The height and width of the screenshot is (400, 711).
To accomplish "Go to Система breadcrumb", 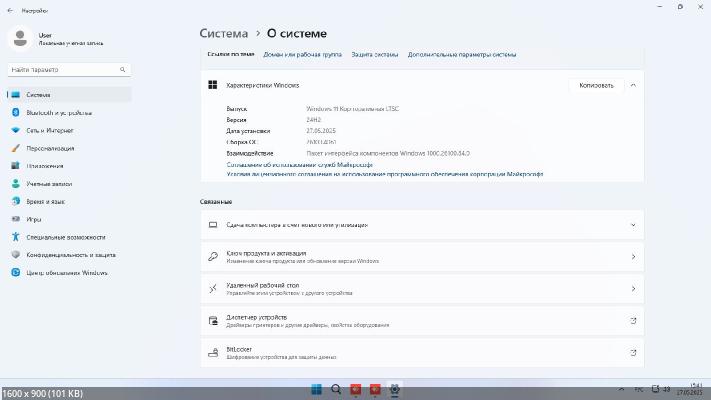I will tap(224, 33).
